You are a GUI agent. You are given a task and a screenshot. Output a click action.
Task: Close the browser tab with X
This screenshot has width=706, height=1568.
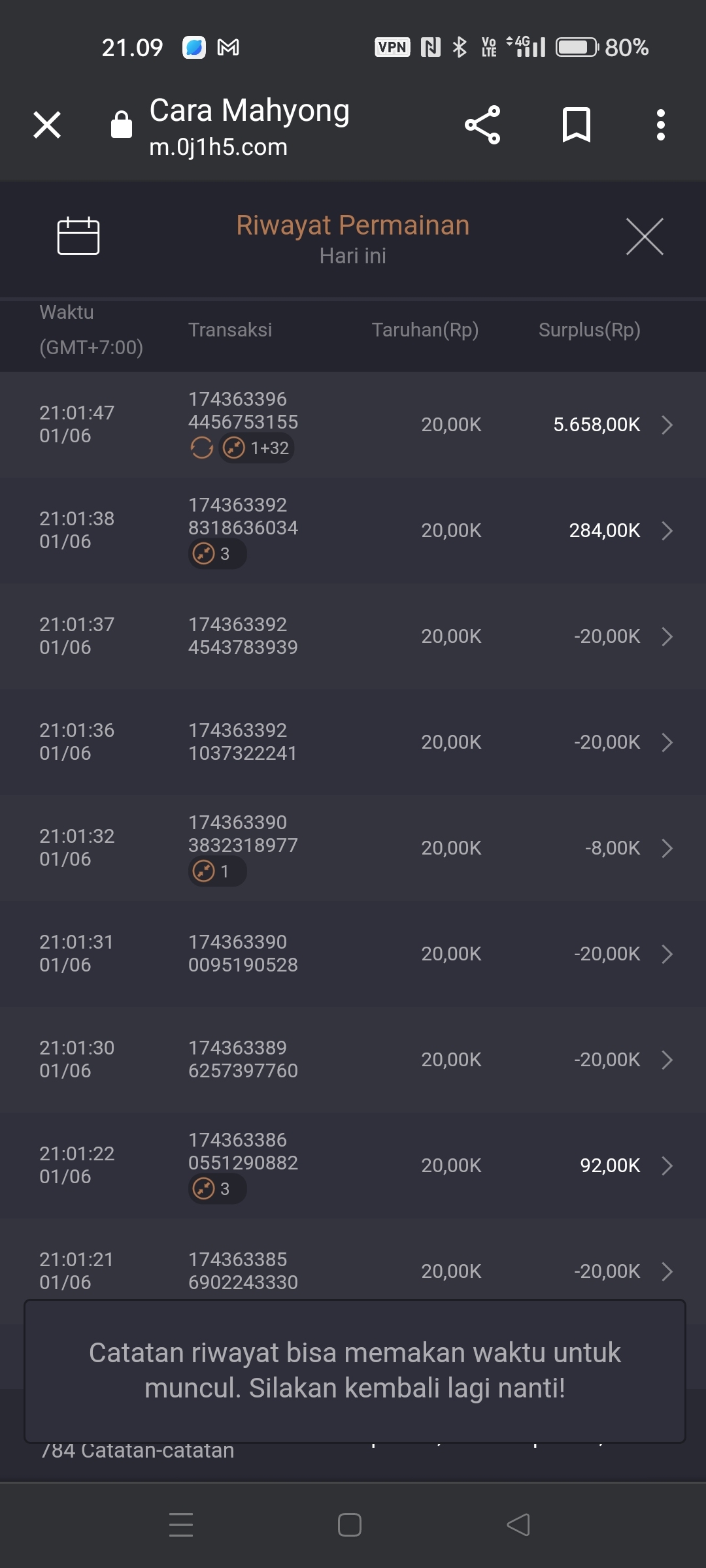click(47, 125)
